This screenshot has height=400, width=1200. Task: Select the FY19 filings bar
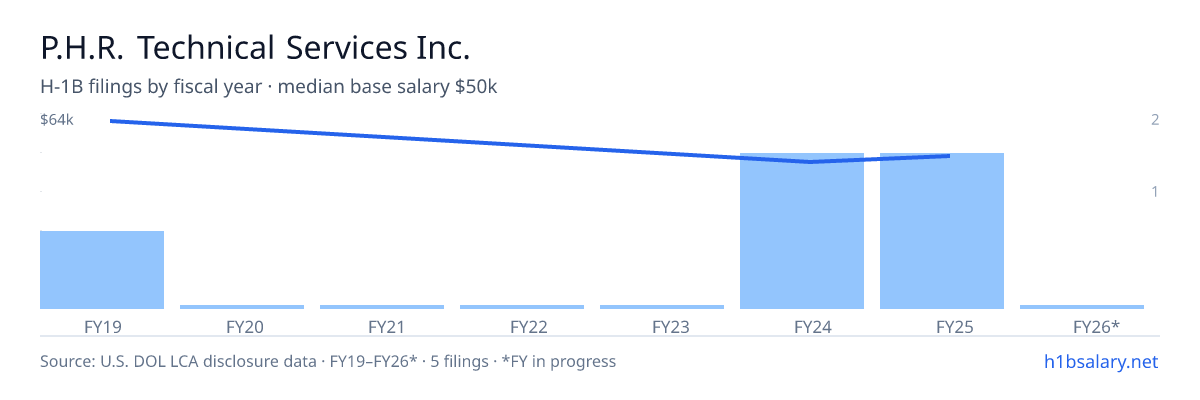(x=102, y=270)
